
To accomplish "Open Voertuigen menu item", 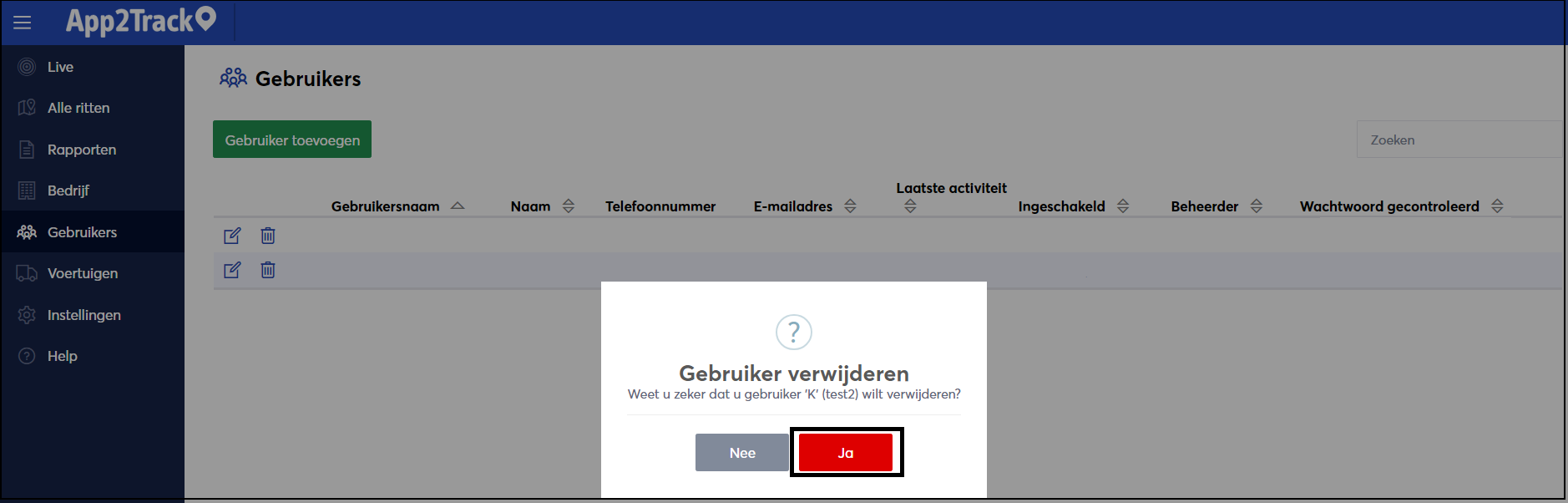I will (92, 273).
